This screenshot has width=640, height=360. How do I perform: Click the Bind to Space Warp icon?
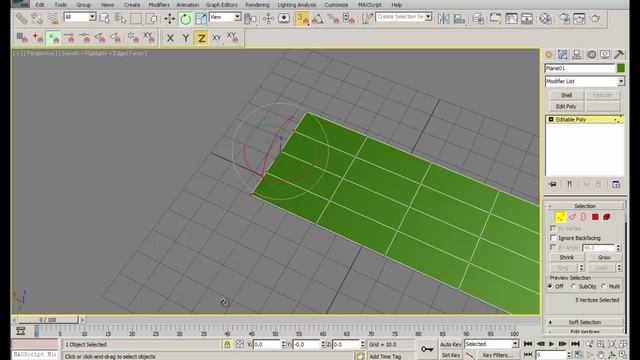53,18
